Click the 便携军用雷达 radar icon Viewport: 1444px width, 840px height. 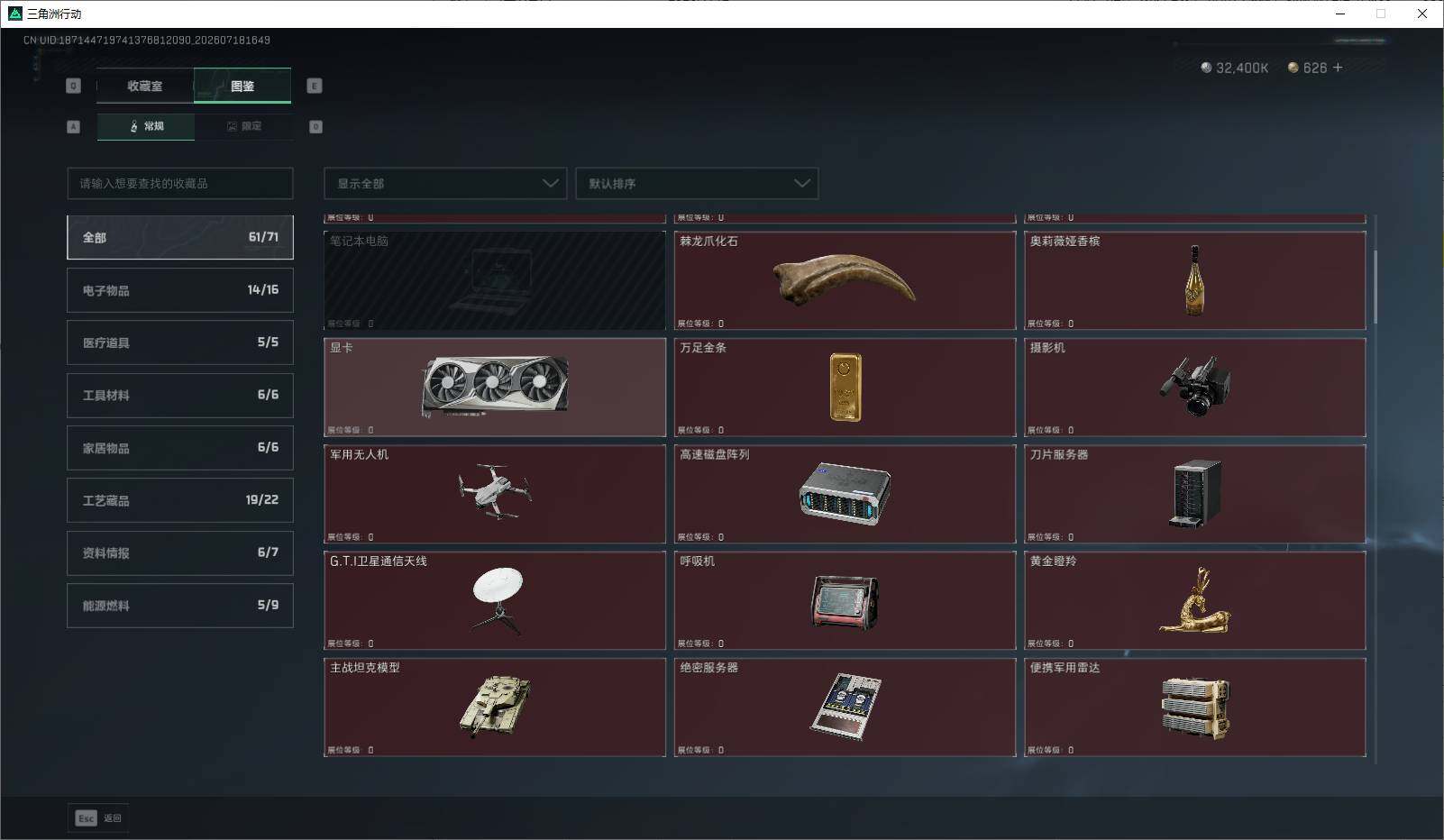[1195, 708]
